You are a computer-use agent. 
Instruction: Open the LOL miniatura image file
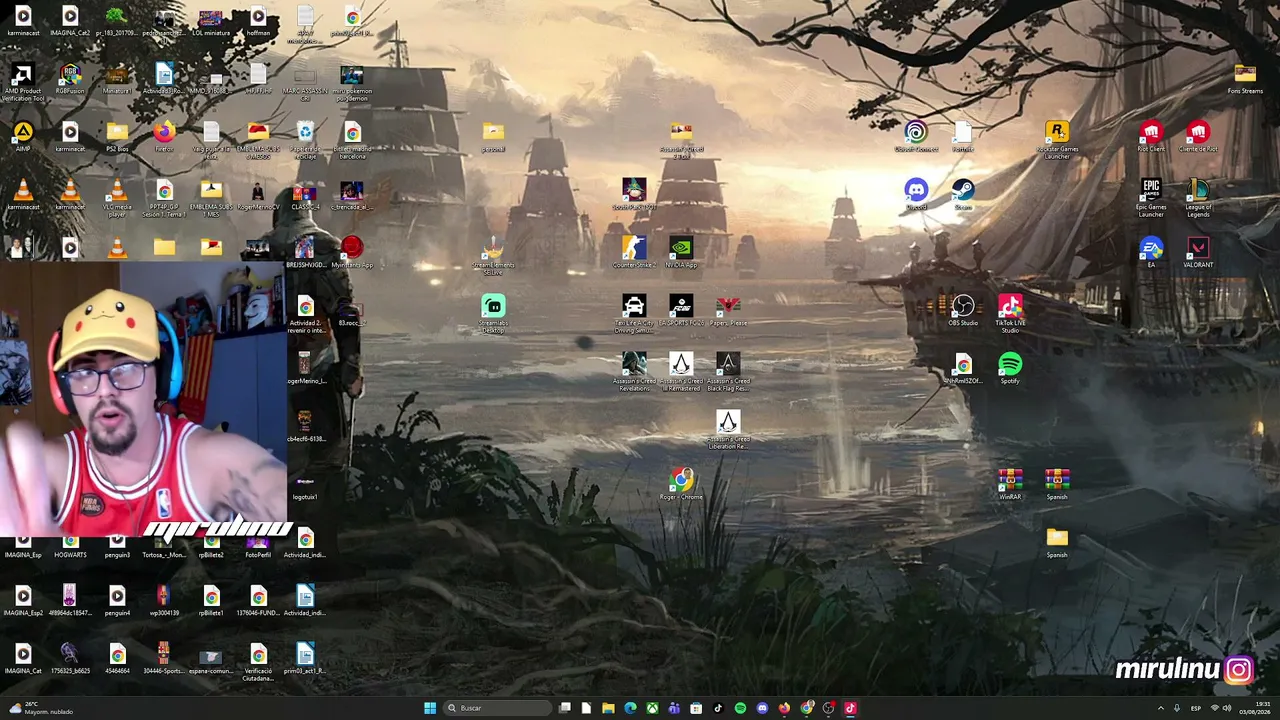click(211, 21)
